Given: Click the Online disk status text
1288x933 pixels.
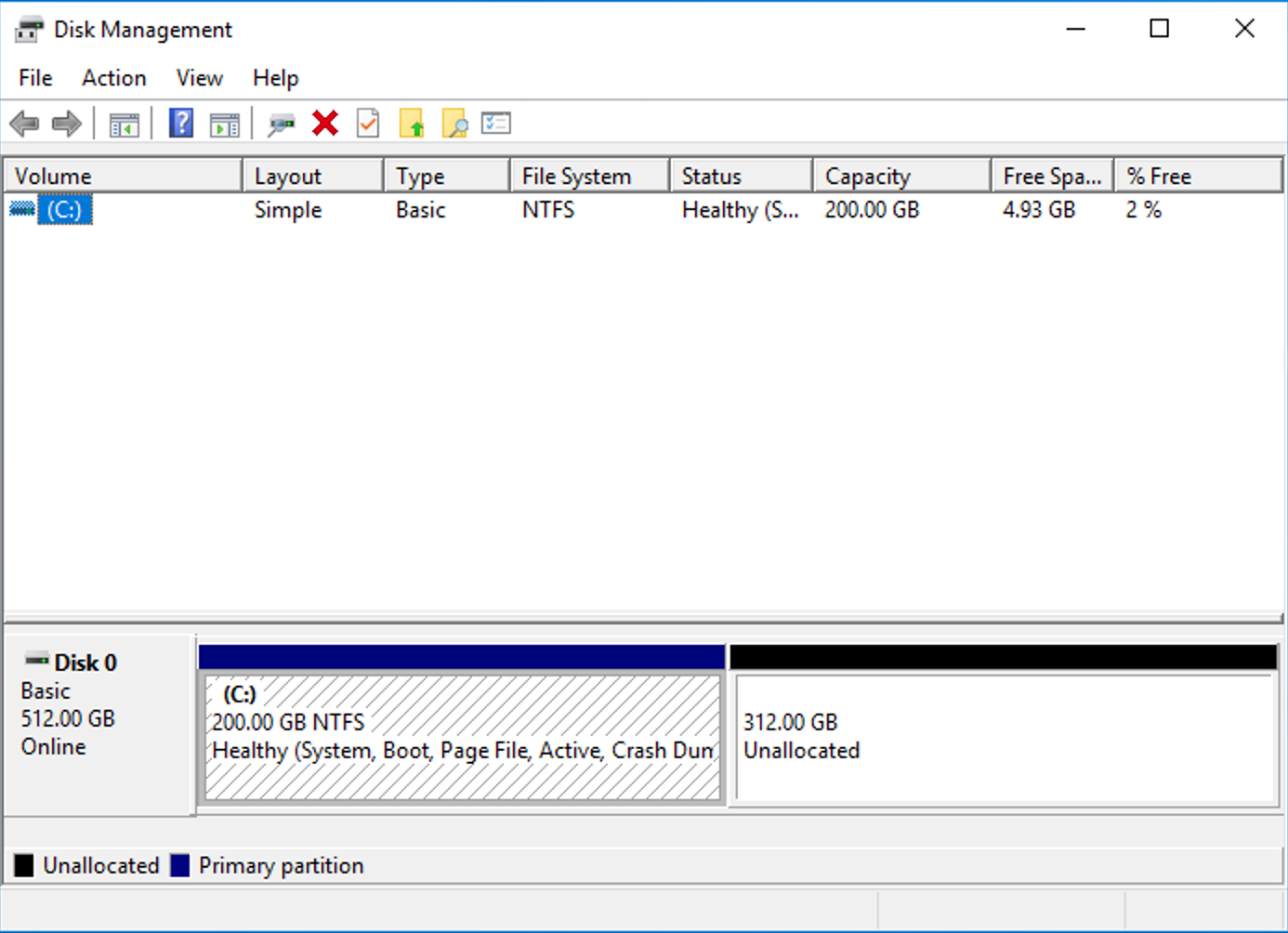Looking at the screenshot, I should (x=54, y=747).
